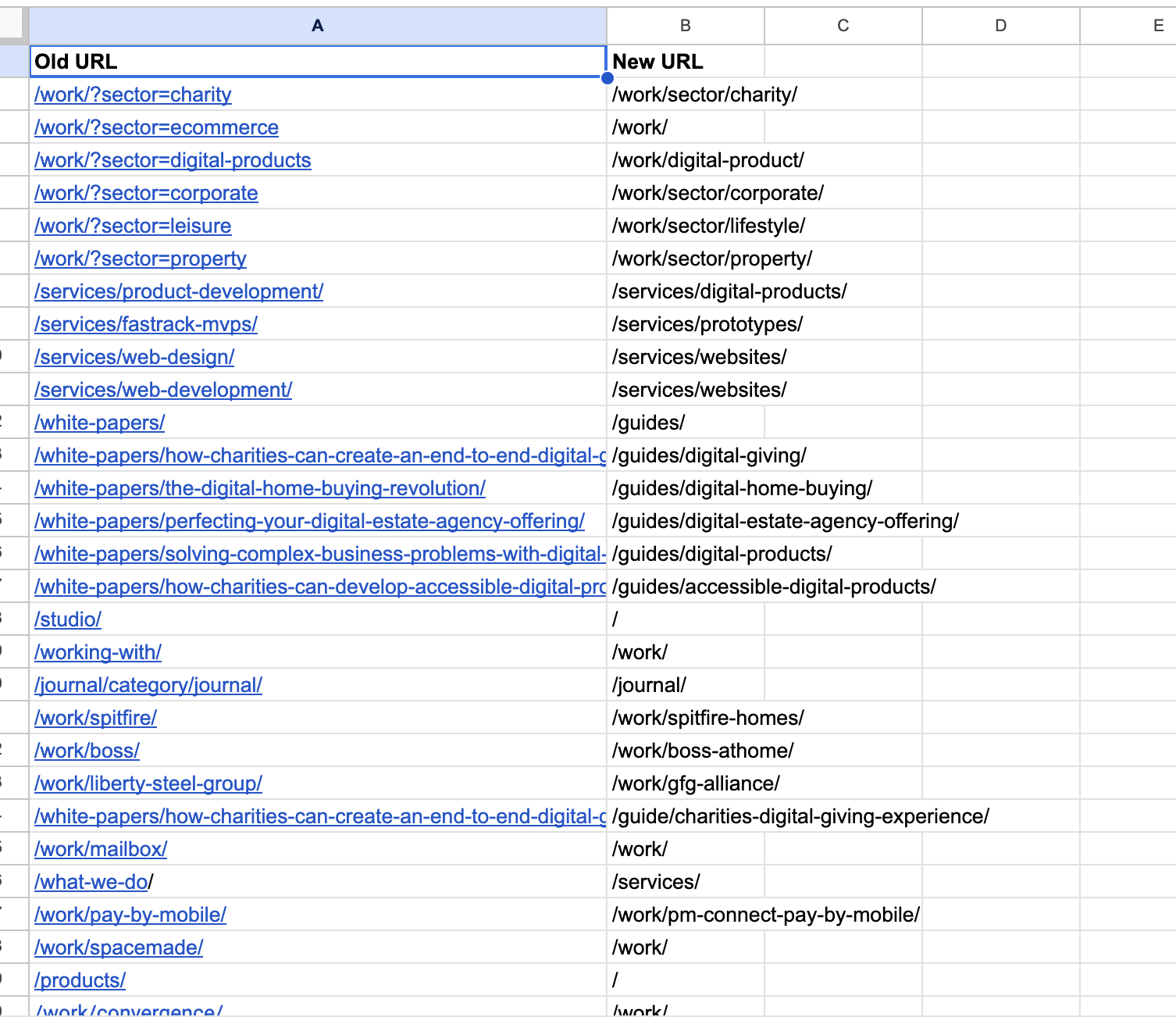Open /journal/category/journal/ link
Image resolution: width=1176 pixels, height=1017 pixels.
click(148, 685)
